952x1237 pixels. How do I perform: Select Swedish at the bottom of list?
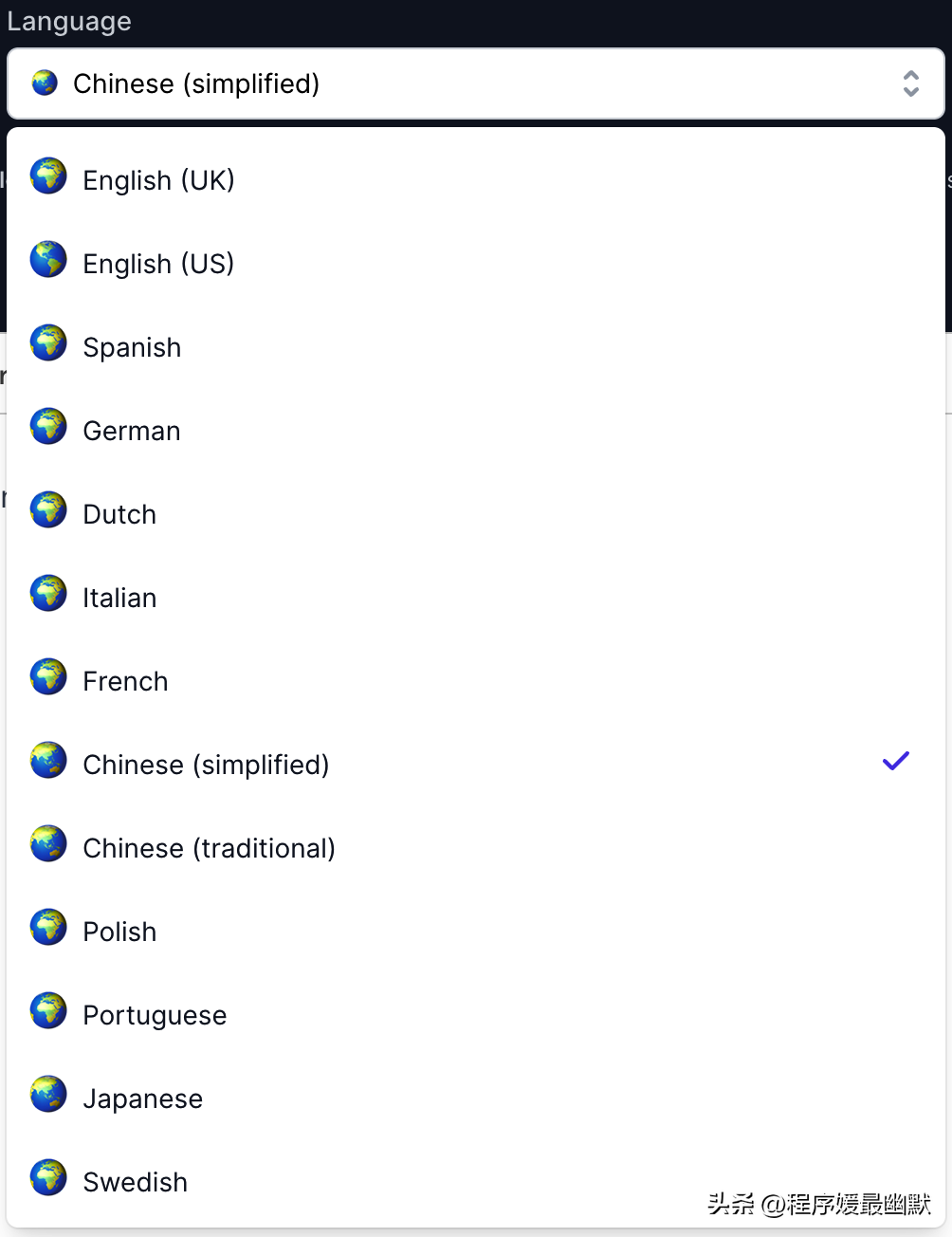point(135,1182)
